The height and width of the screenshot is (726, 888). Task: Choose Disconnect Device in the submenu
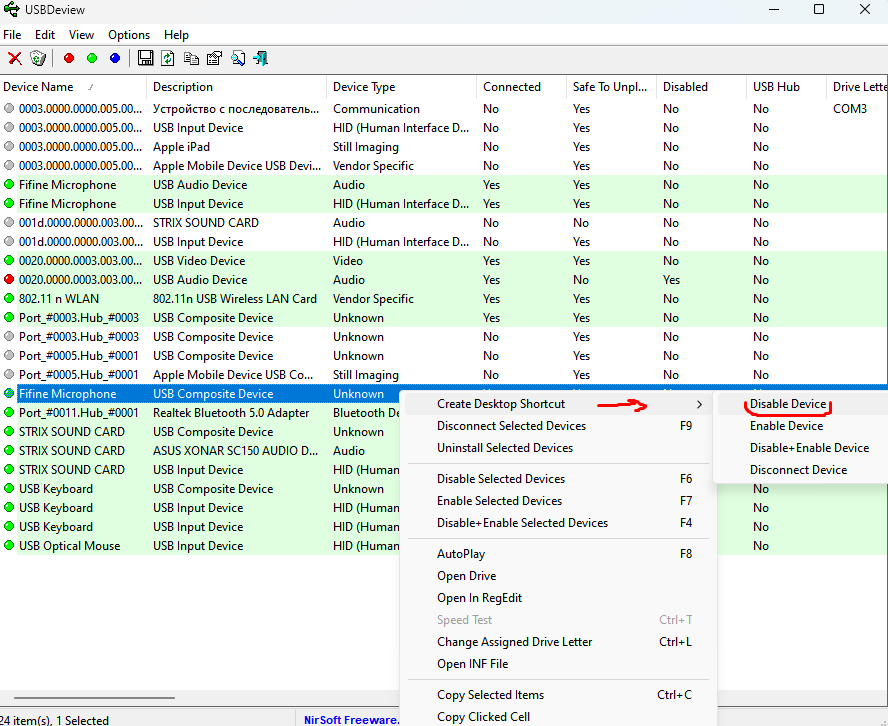799,470
